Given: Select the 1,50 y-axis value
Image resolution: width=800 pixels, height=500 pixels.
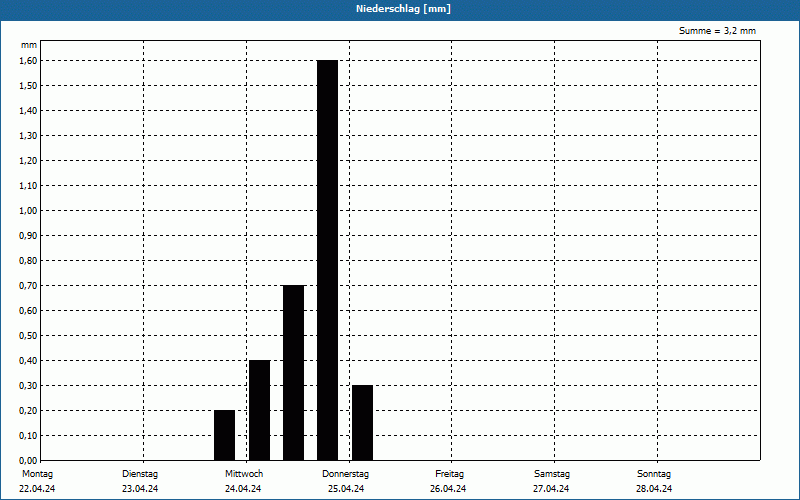Looking at the screenshot, I should pos(28,85).
